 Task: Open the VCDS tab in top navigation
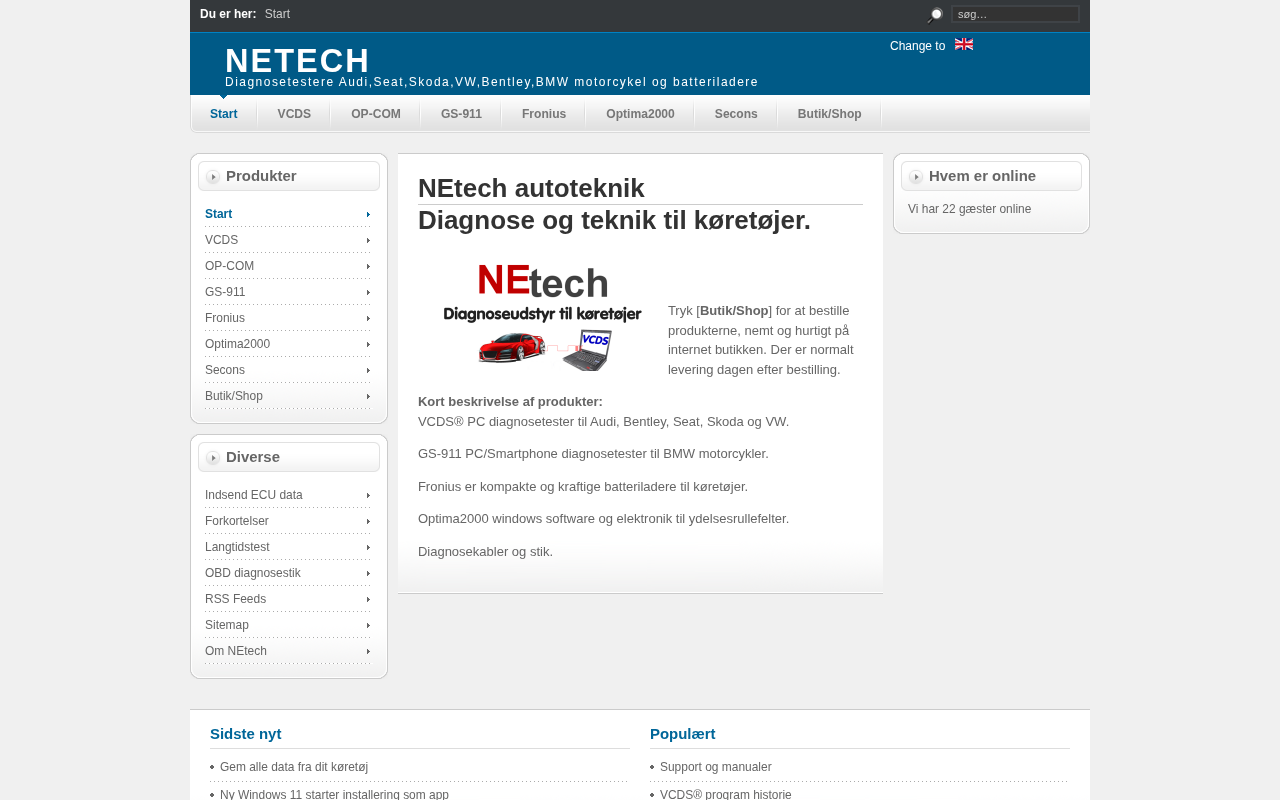click(294, 114)
